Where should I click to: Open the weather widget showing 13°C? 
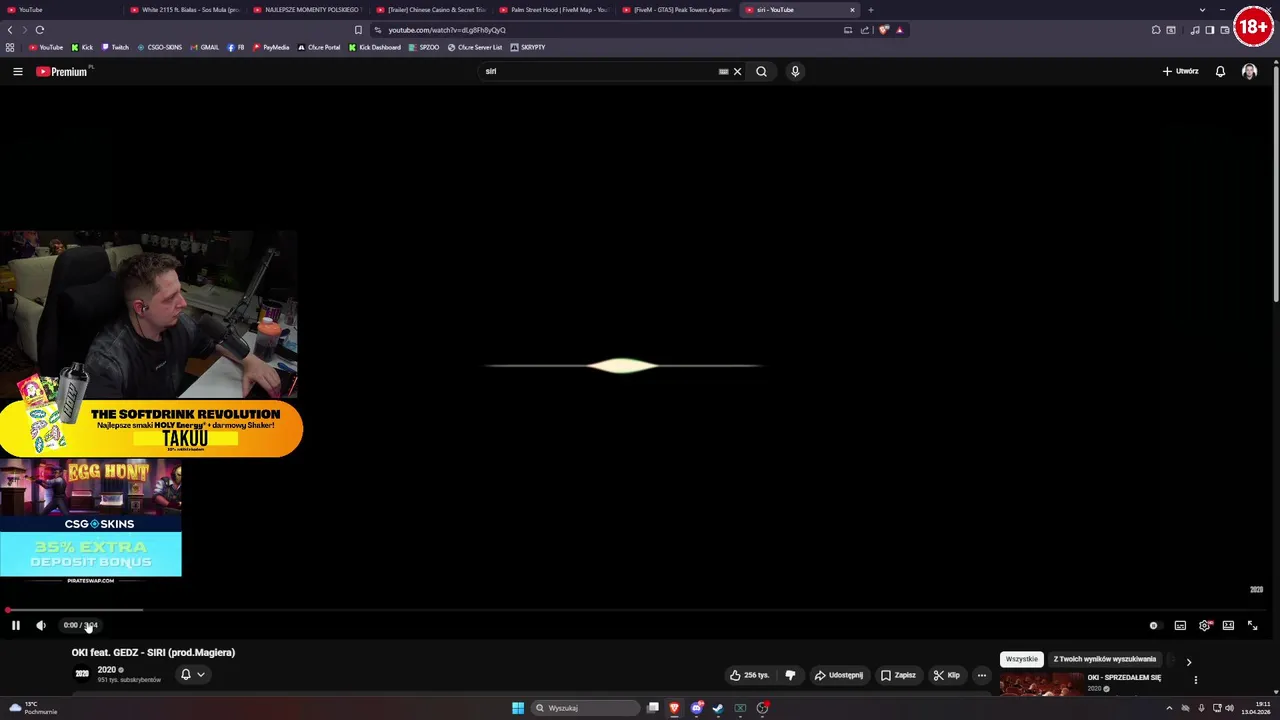(33, 708)
